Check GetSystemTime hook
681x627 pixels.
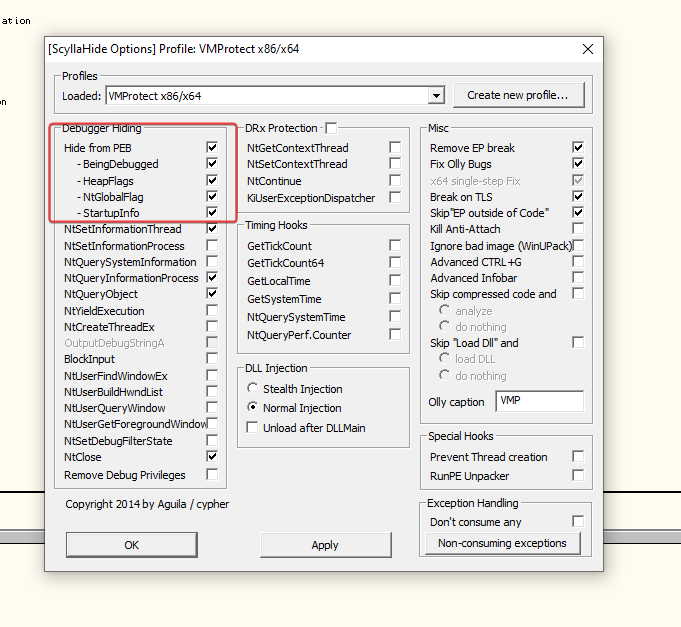(x=395, y=299)
